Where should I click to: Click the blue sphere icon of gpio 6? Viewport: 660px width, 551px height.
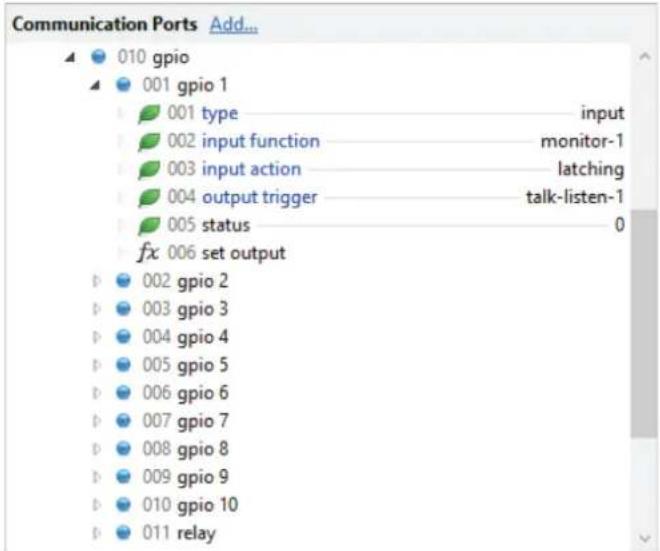pyautogui.click(x=123, y=392)
